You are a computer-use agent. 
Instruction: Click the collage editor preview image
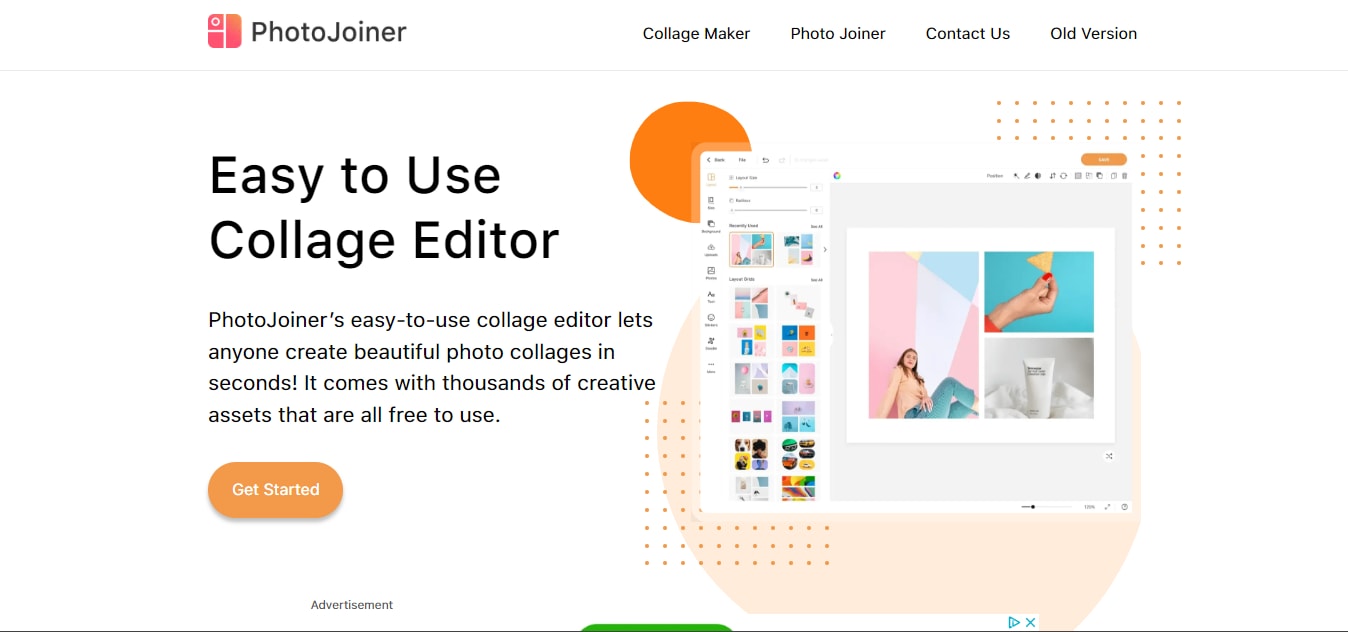[x=915, y=331]
